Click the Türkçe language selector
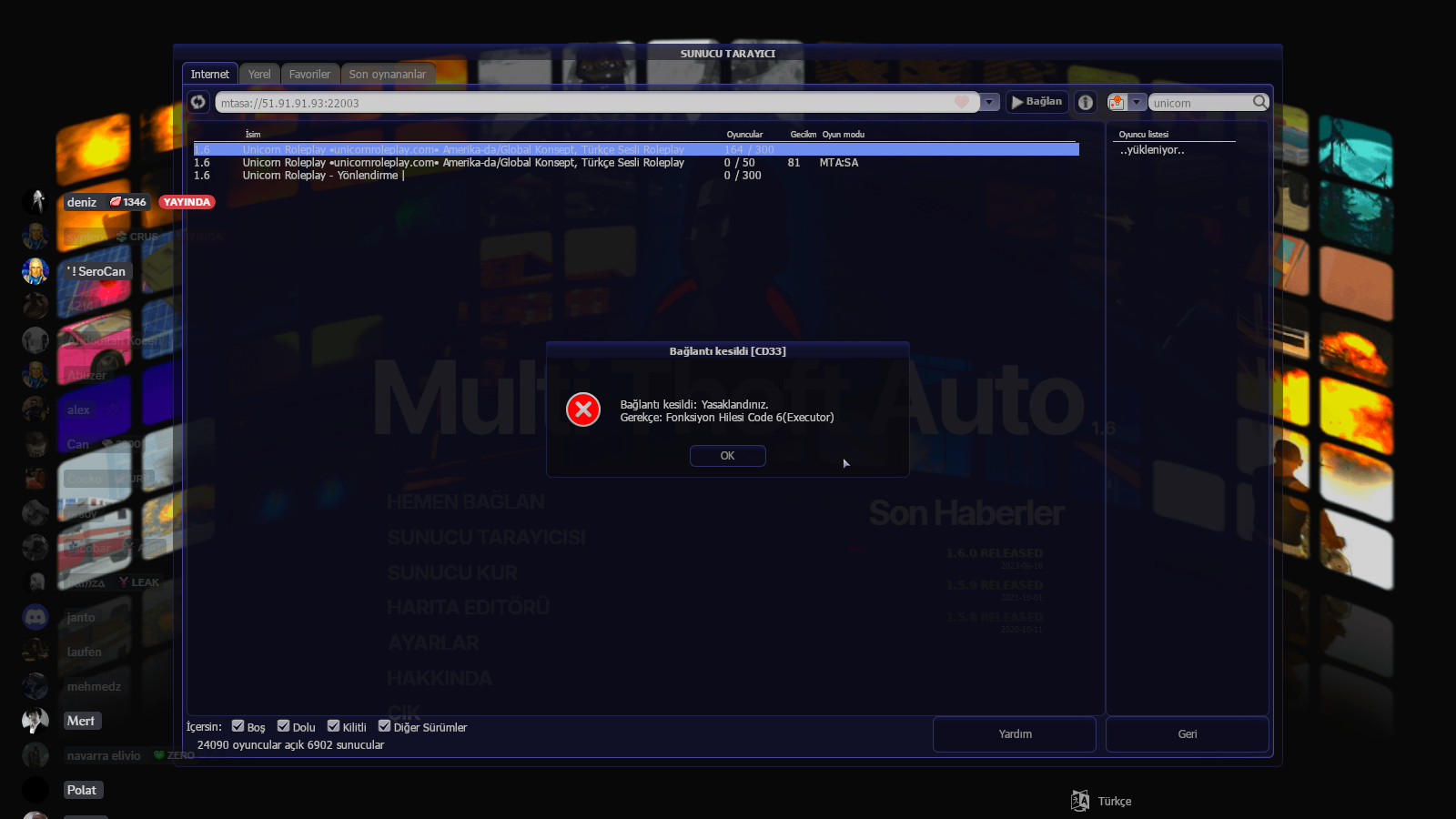This screenshot has width=1456, height=819. [1115, 802]
